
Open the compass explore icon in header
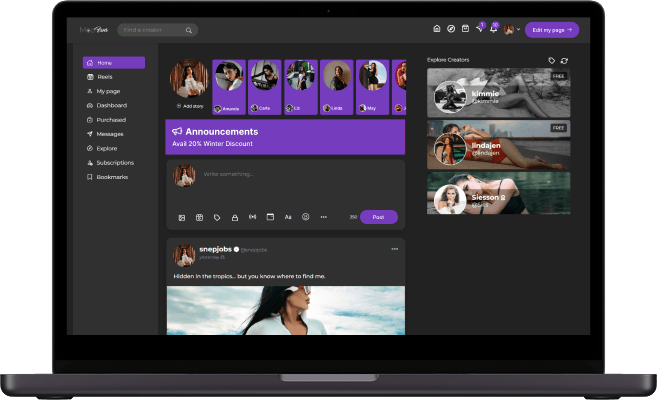coord(451,29)
